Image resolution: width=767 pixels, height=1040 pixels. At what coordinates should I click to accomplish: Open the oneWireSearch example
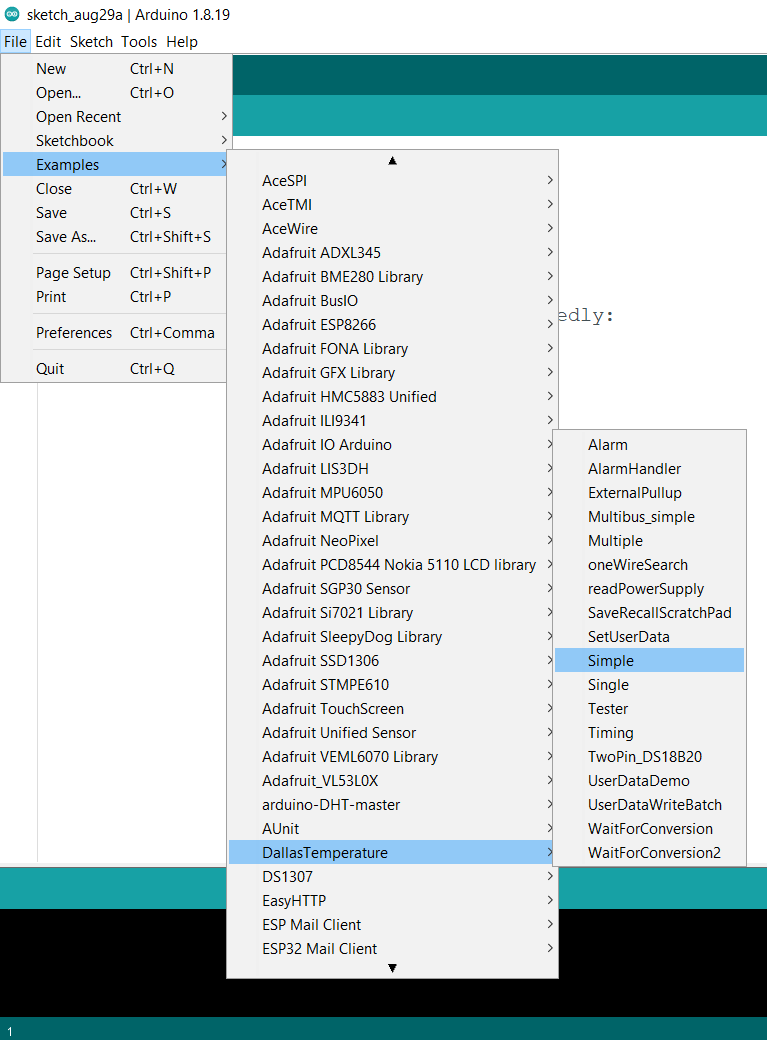[x=637, y=565]
